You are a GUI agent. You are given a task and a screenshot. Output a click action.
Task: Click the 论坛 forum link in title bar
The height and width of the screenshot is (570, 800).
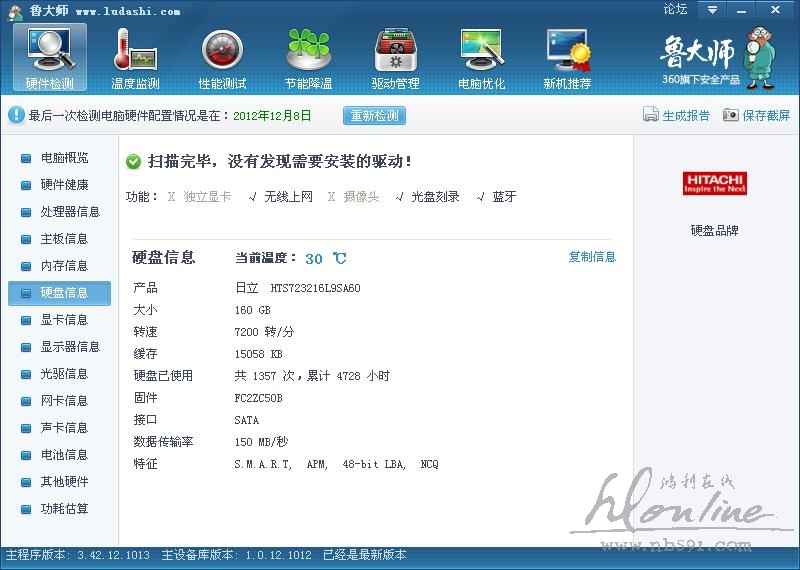(675, 10)
